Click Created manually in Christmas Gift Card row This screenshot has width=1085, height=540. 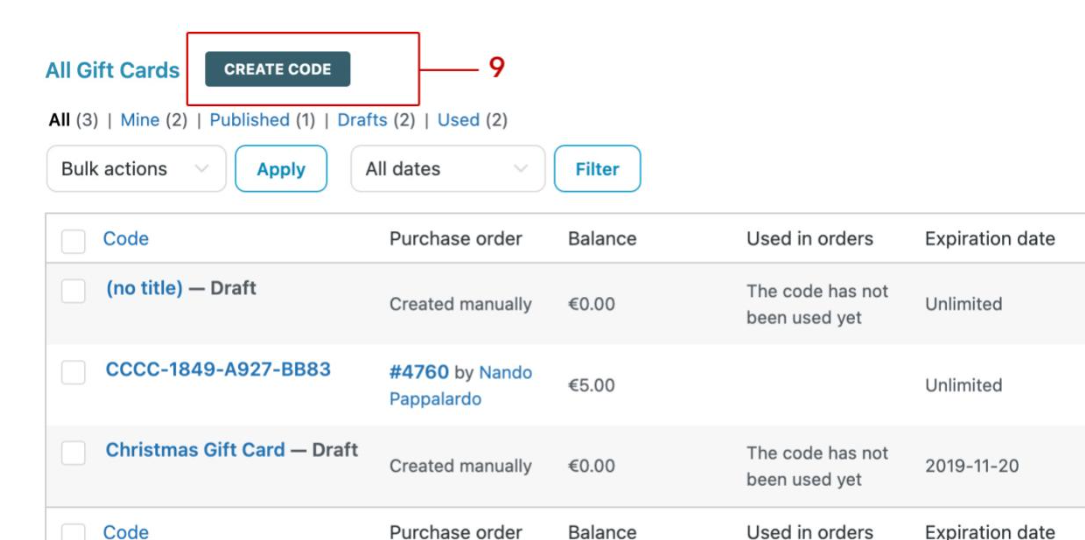[460, 467]
